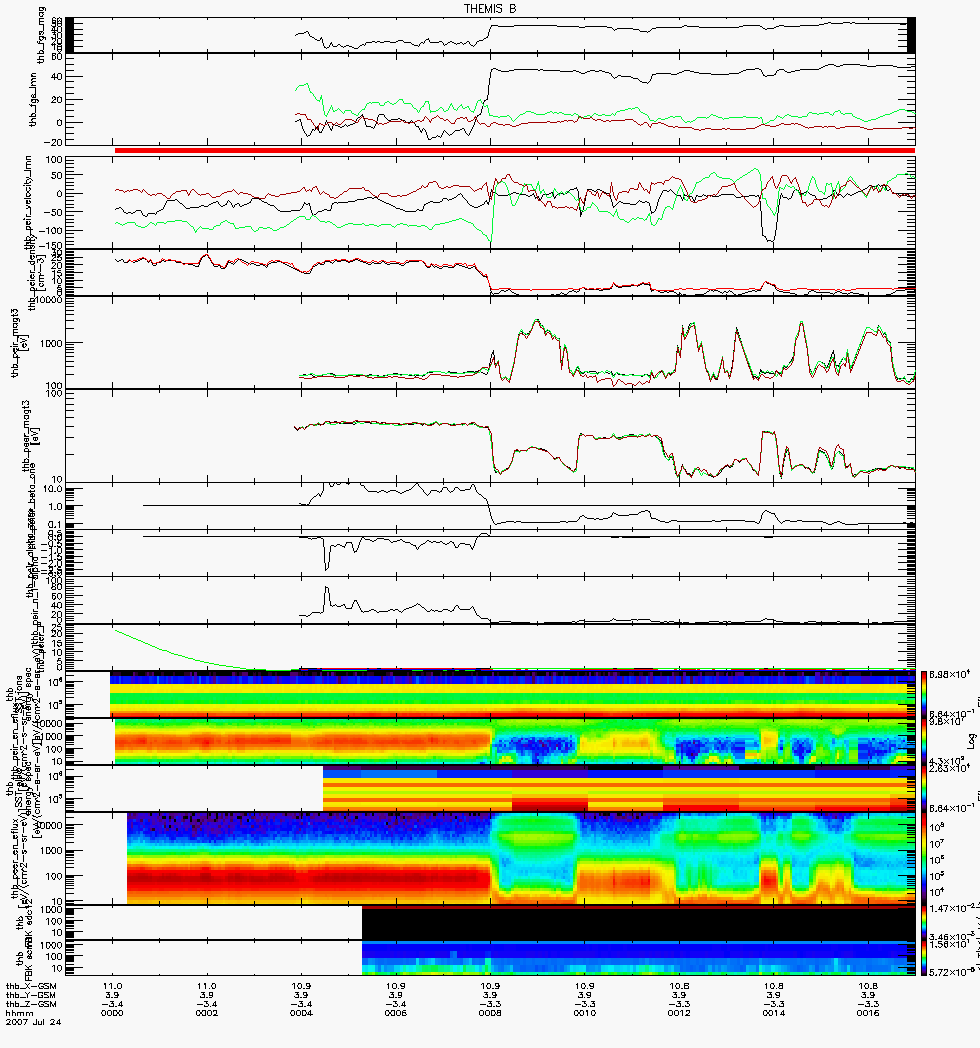Click the thb_peir_magt3 axis label
This screenshot has width=980, height=1048.
15,344
